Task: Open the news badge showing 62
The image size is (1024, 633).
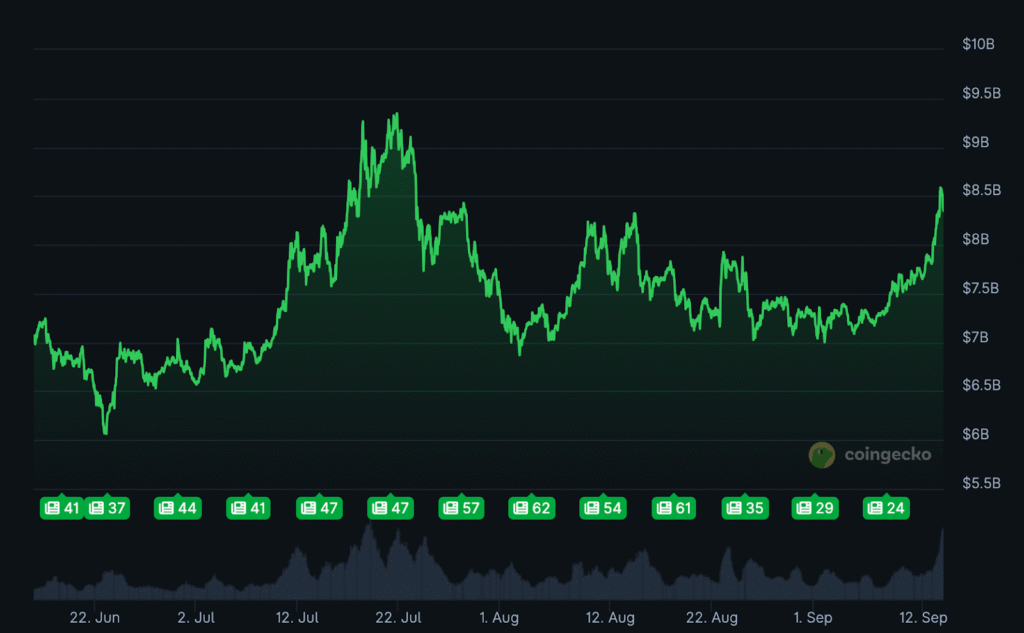Action: tap(531, 508)
